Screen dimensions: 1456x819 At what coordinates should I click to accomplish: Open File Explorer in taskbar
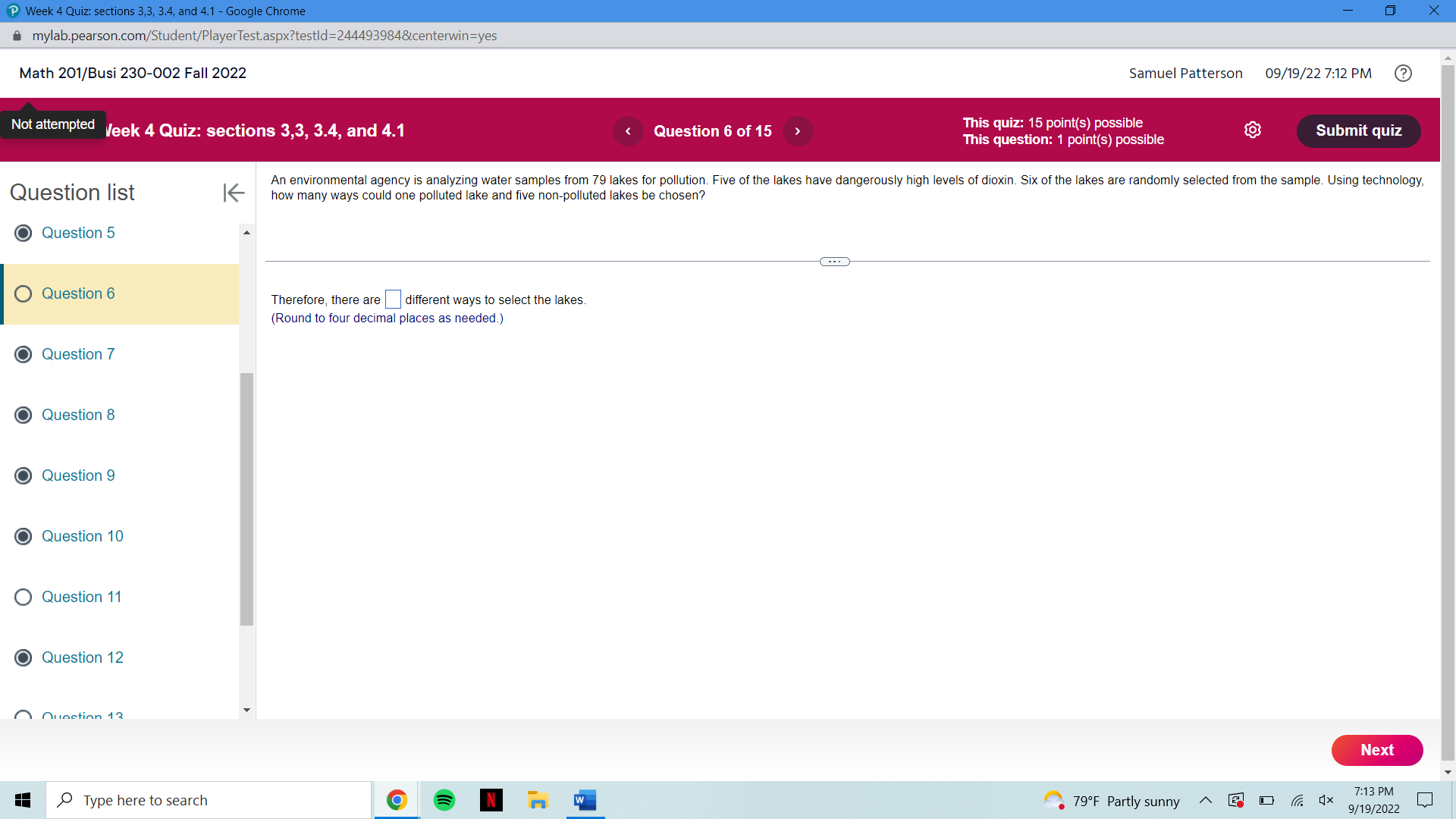coord(538,800)
